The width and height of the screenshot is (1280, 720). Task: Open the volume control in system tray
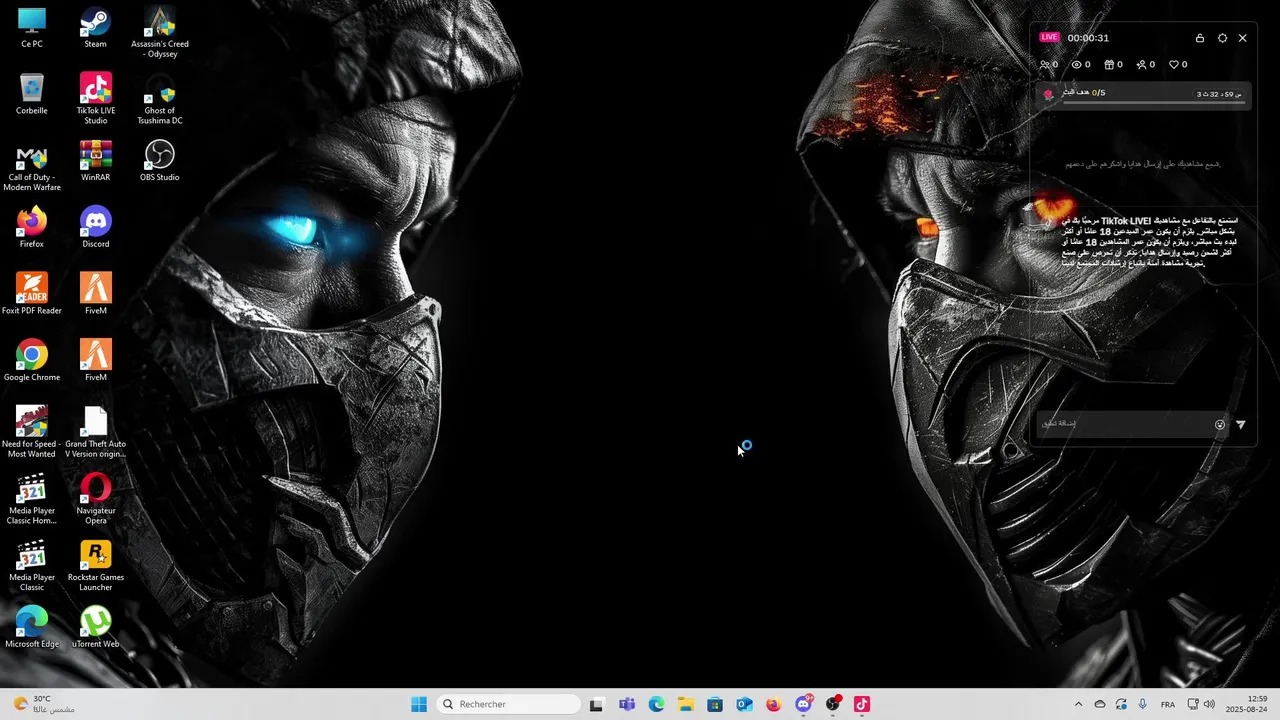[x=1210, y=704]
